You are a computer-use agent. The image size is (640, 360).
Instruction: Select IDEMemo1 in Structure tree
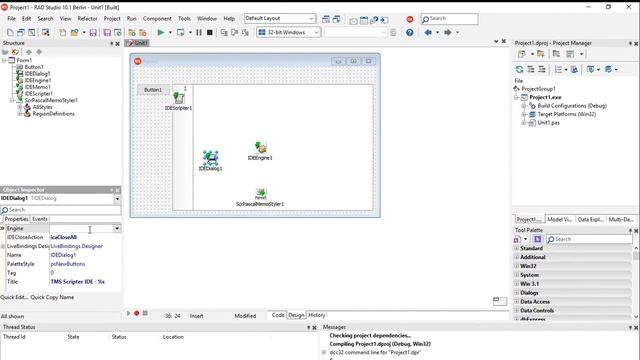(37, 87)
